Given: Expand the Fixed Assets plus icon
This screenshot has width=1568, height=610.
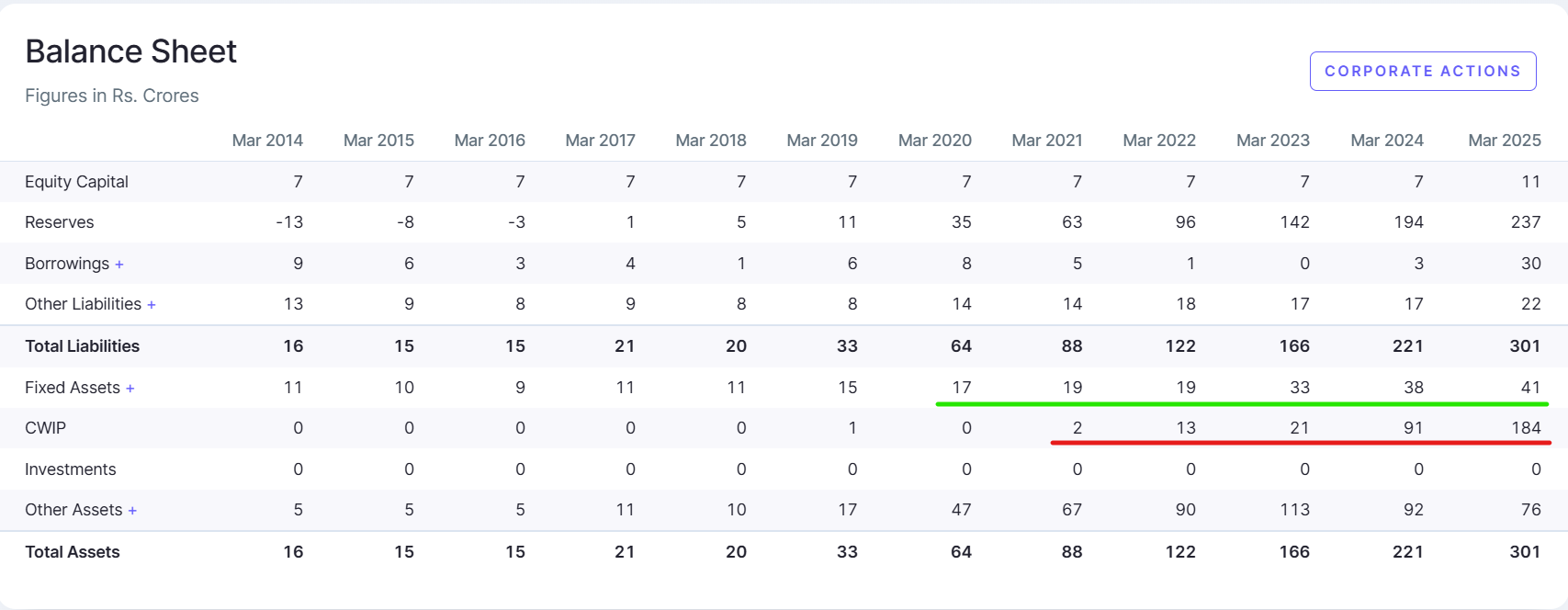Looking at the screenshot, I should (x=130, y=389).
